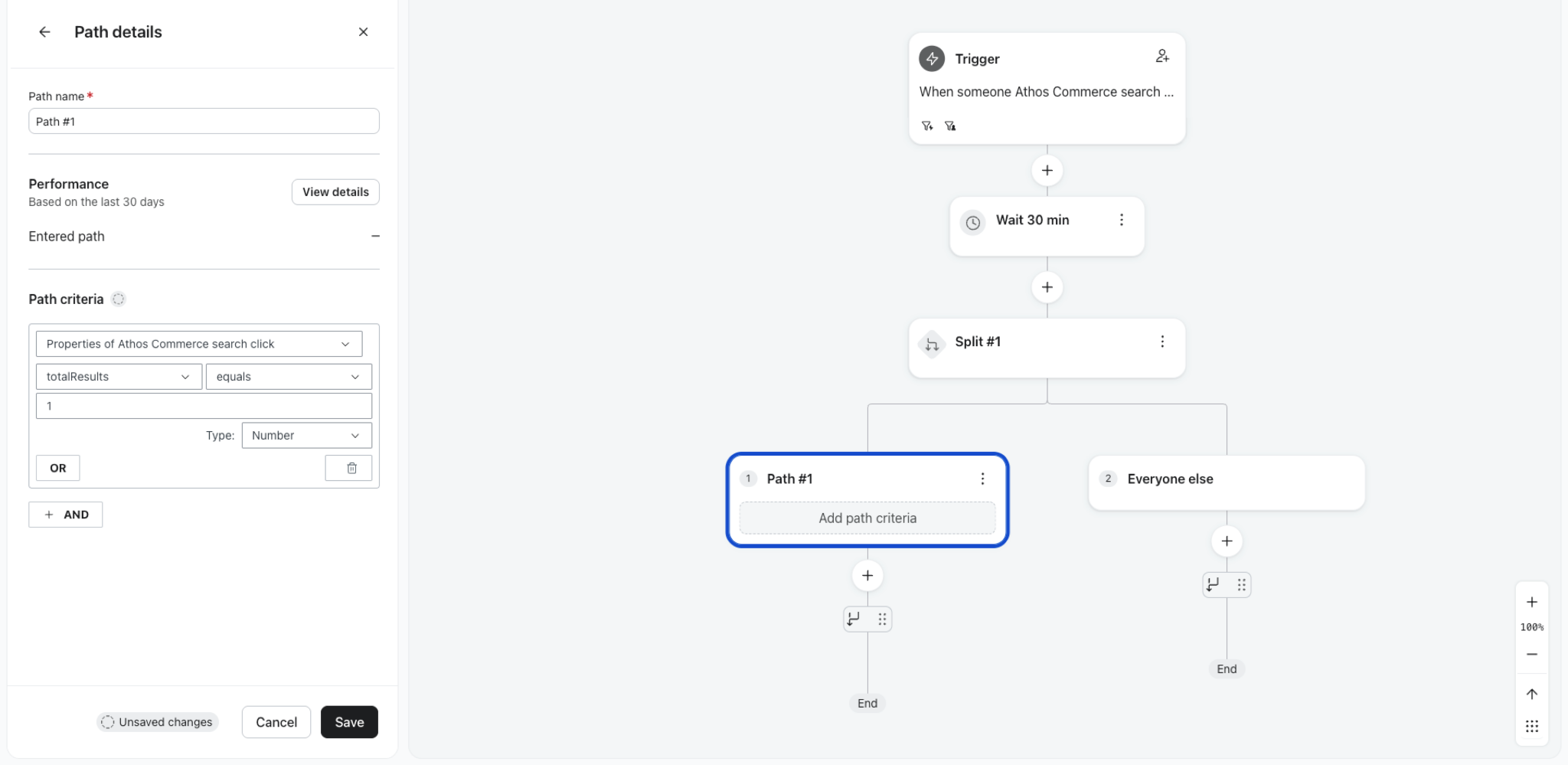Open the equals operator dropdown
Viewport: 1568px width, 765px height.
click(x=289, y=377)
